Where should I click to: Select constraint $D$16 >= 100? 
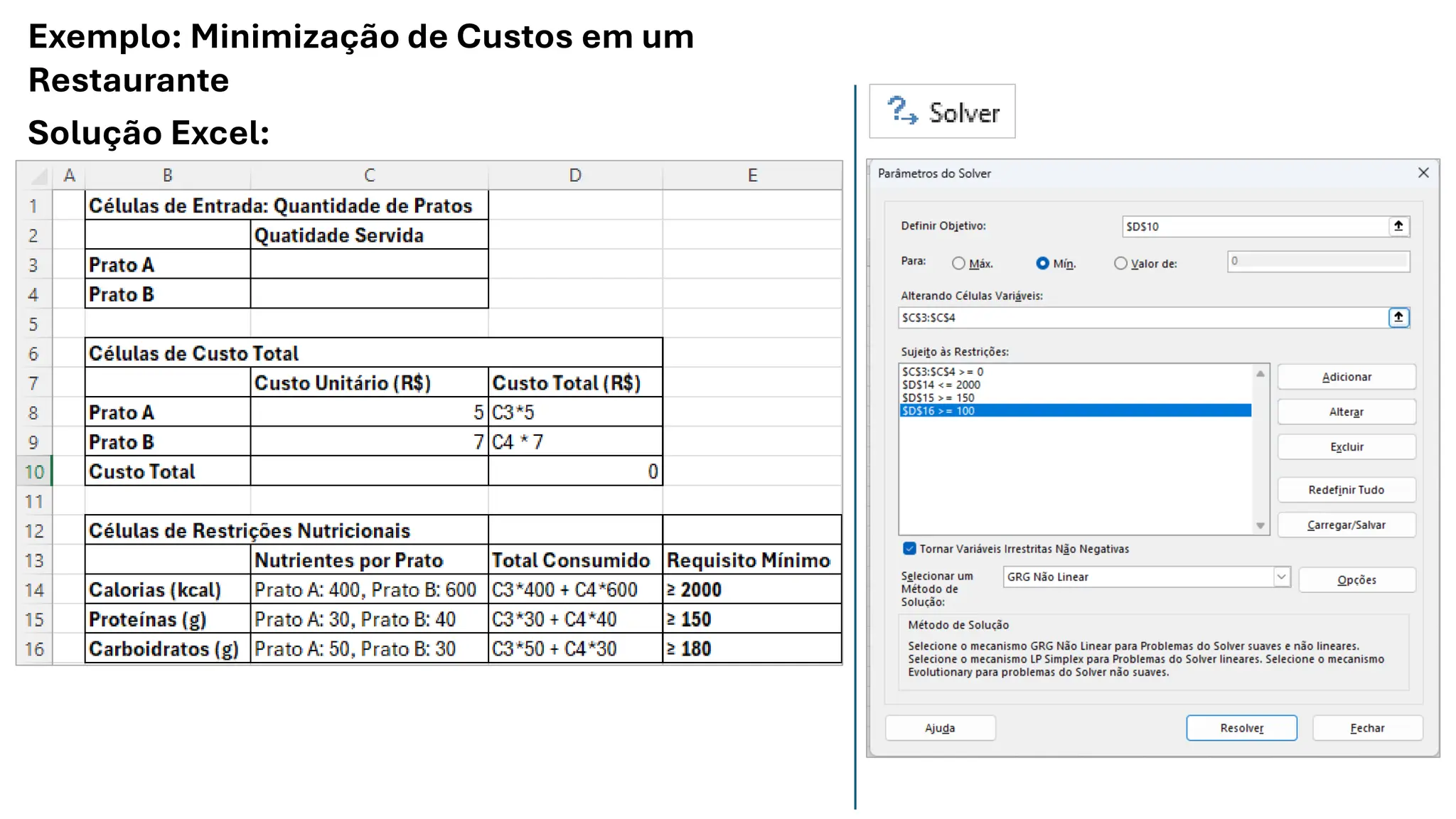pyautogui.click(x=1075, y=411)
